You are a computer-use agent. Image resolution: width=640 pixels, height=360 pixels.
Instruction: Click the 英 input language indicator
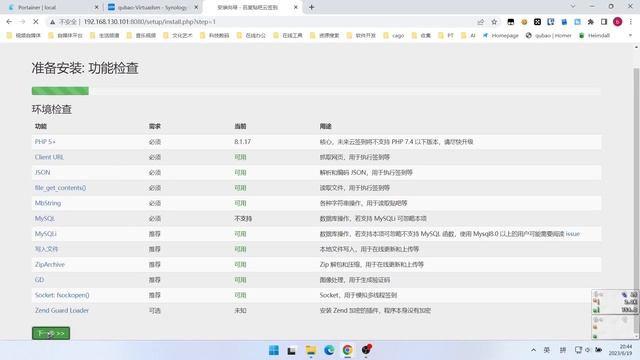point(547,350)
